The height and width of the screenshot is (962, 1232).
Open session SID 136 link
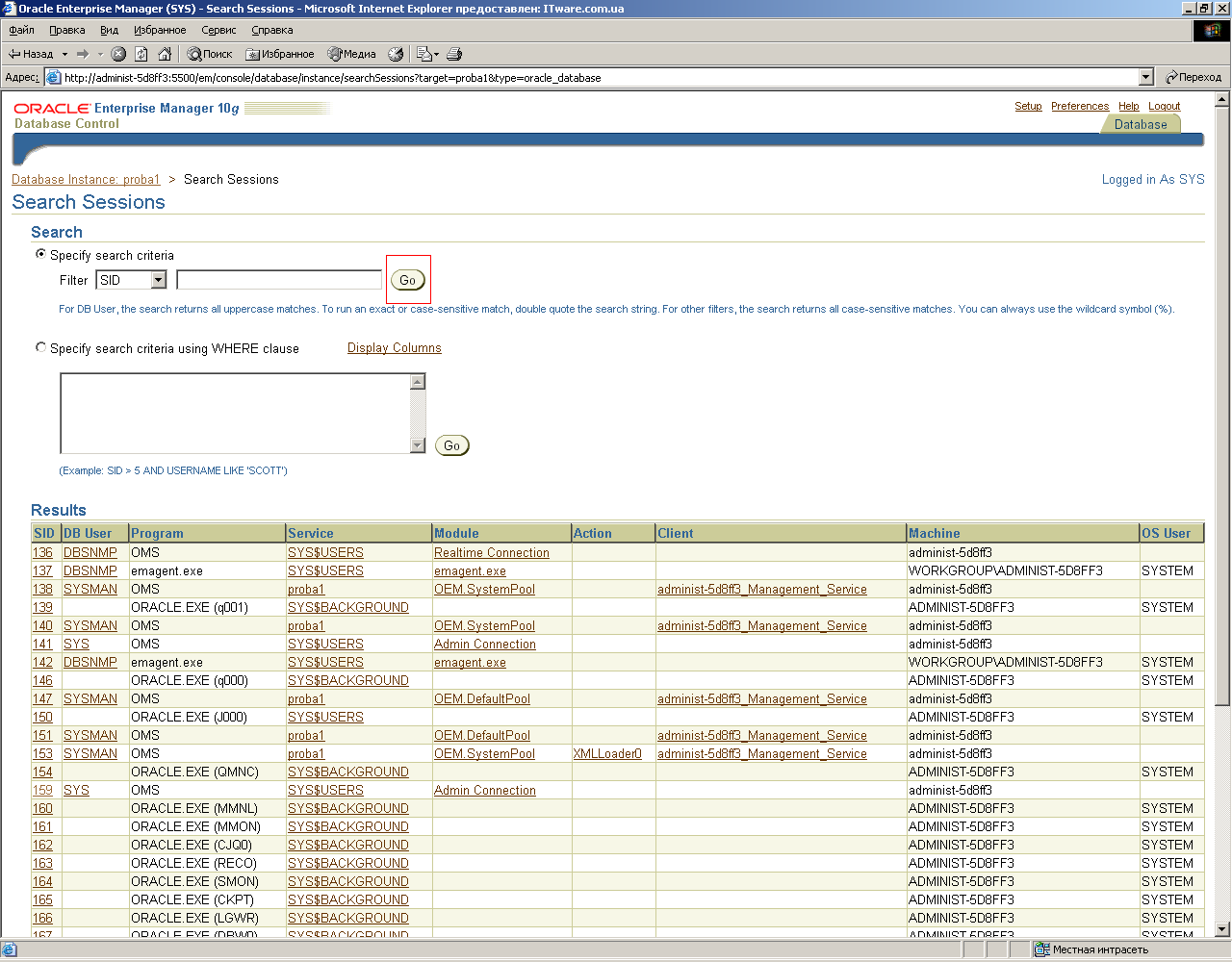42,553
